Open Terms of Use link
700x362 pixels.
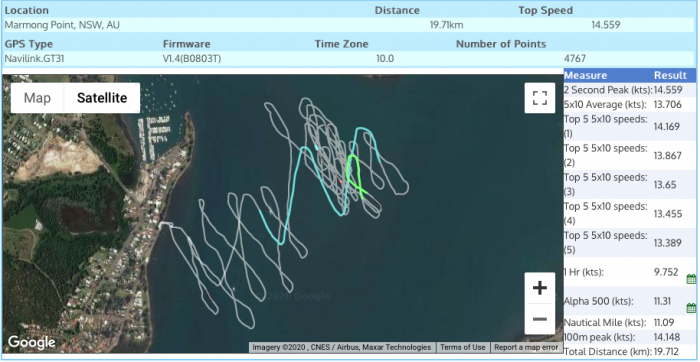pos(462,347)
